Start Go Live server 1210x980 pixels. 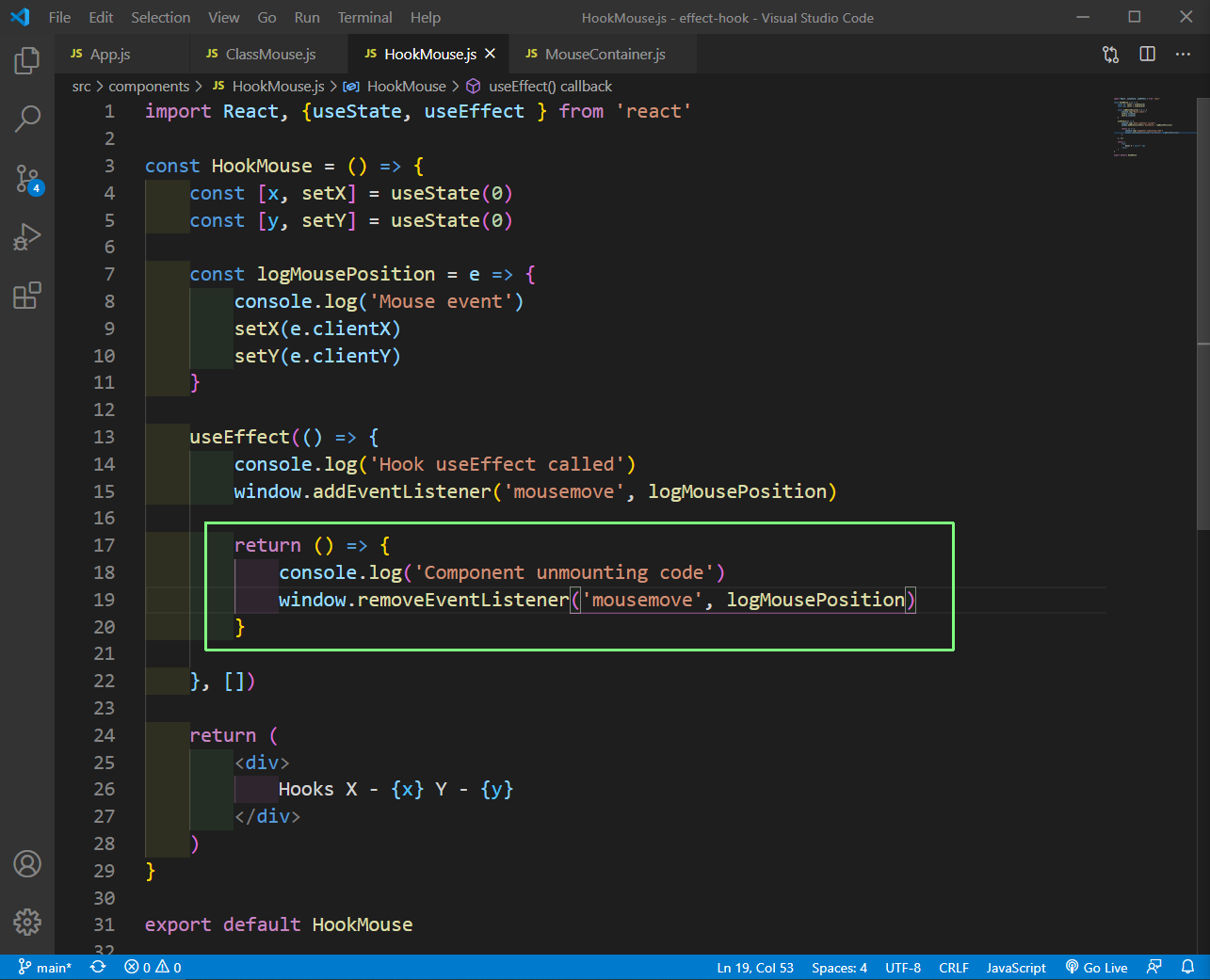1096,967
